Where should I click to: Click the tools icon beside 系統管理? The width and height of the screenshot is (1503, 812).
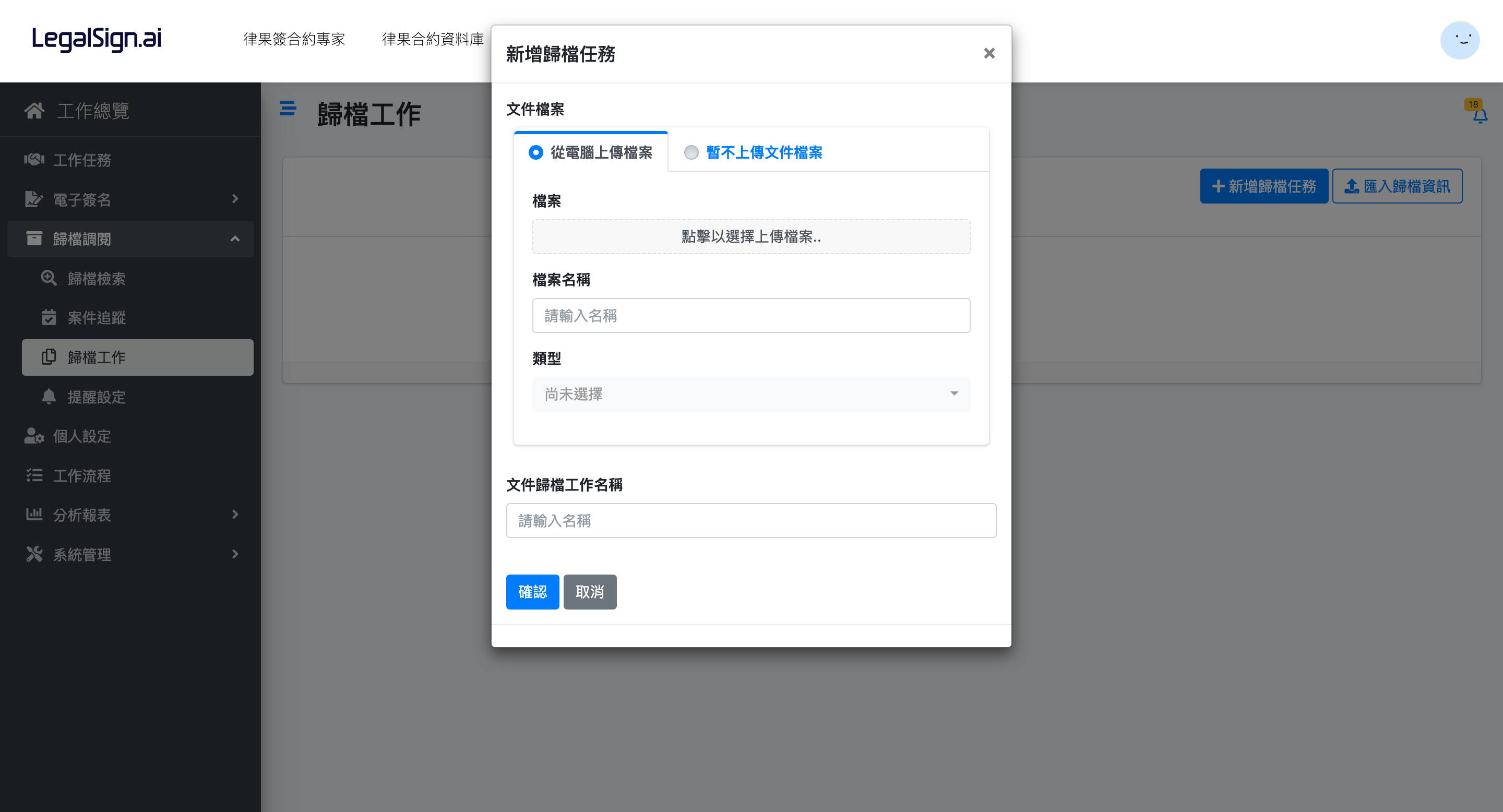[x=34, y=554]
